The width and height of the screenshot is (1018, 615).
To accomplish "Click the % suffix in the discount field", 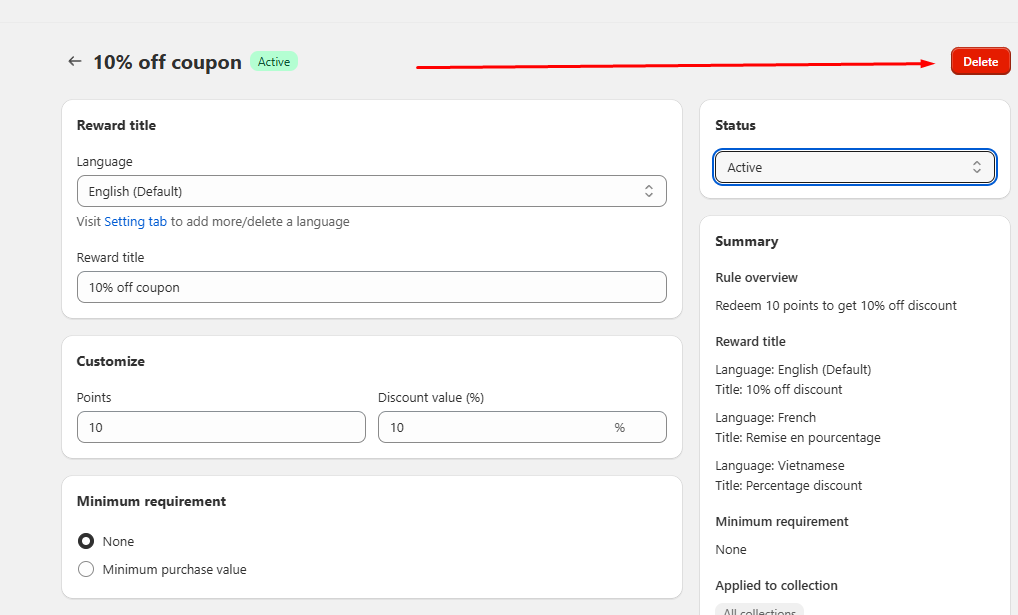I will point(619,427).
